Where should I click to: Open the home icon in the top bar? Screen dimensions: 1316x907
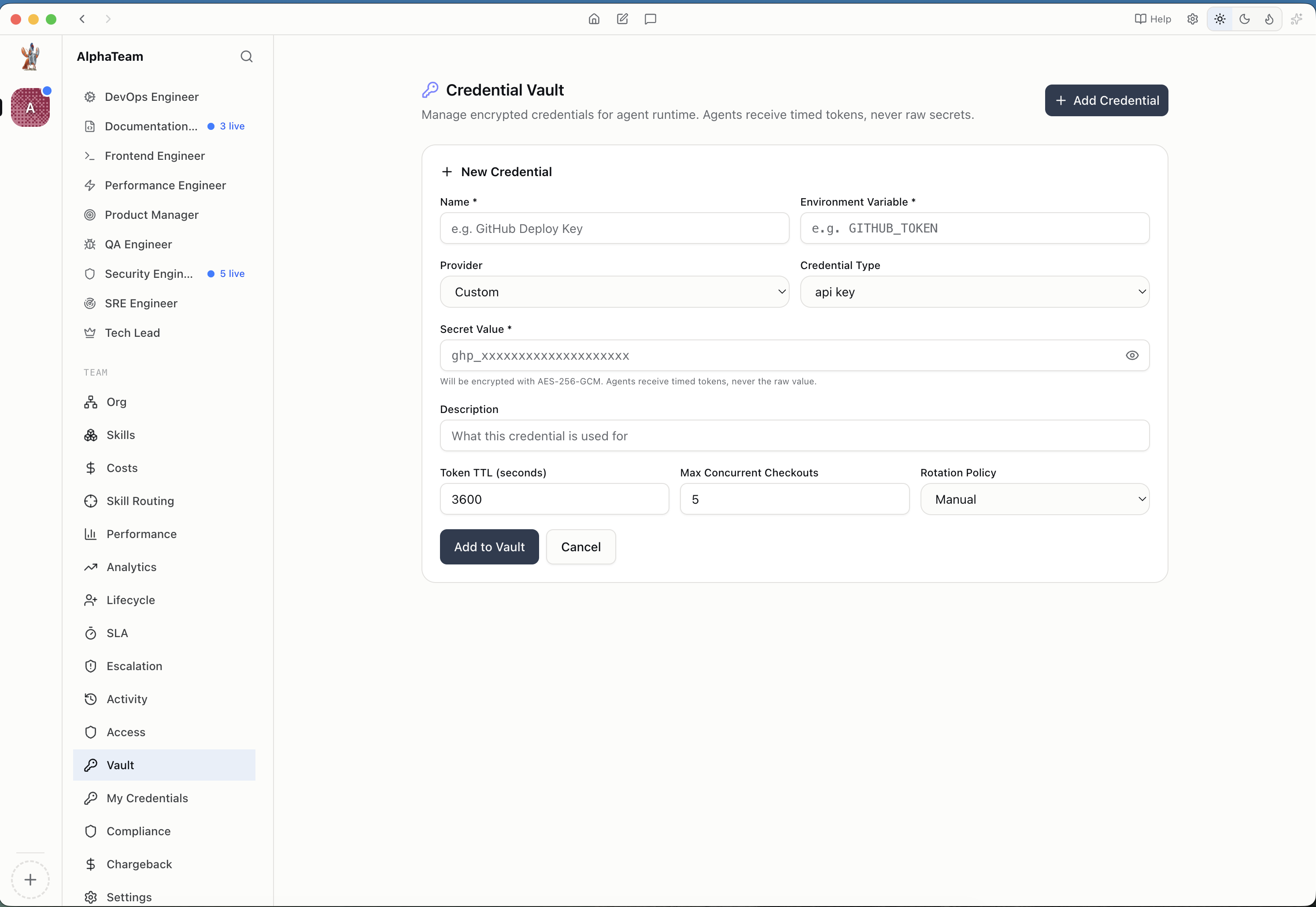tap(594, 19)
